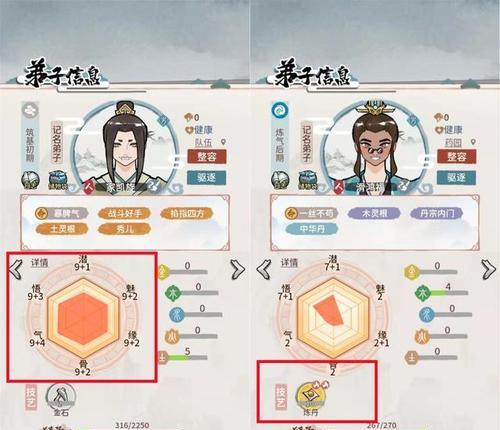Tap the blue swirl icon above 炼气后期
Screen dimensions: 500x430
[x=280, y=111]
